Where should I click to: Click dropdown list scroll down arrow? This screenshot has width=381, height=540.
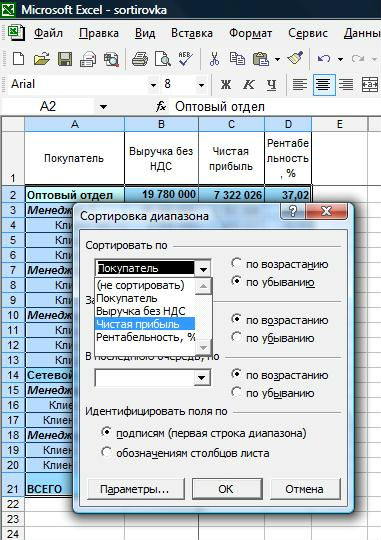coord(203,347)
